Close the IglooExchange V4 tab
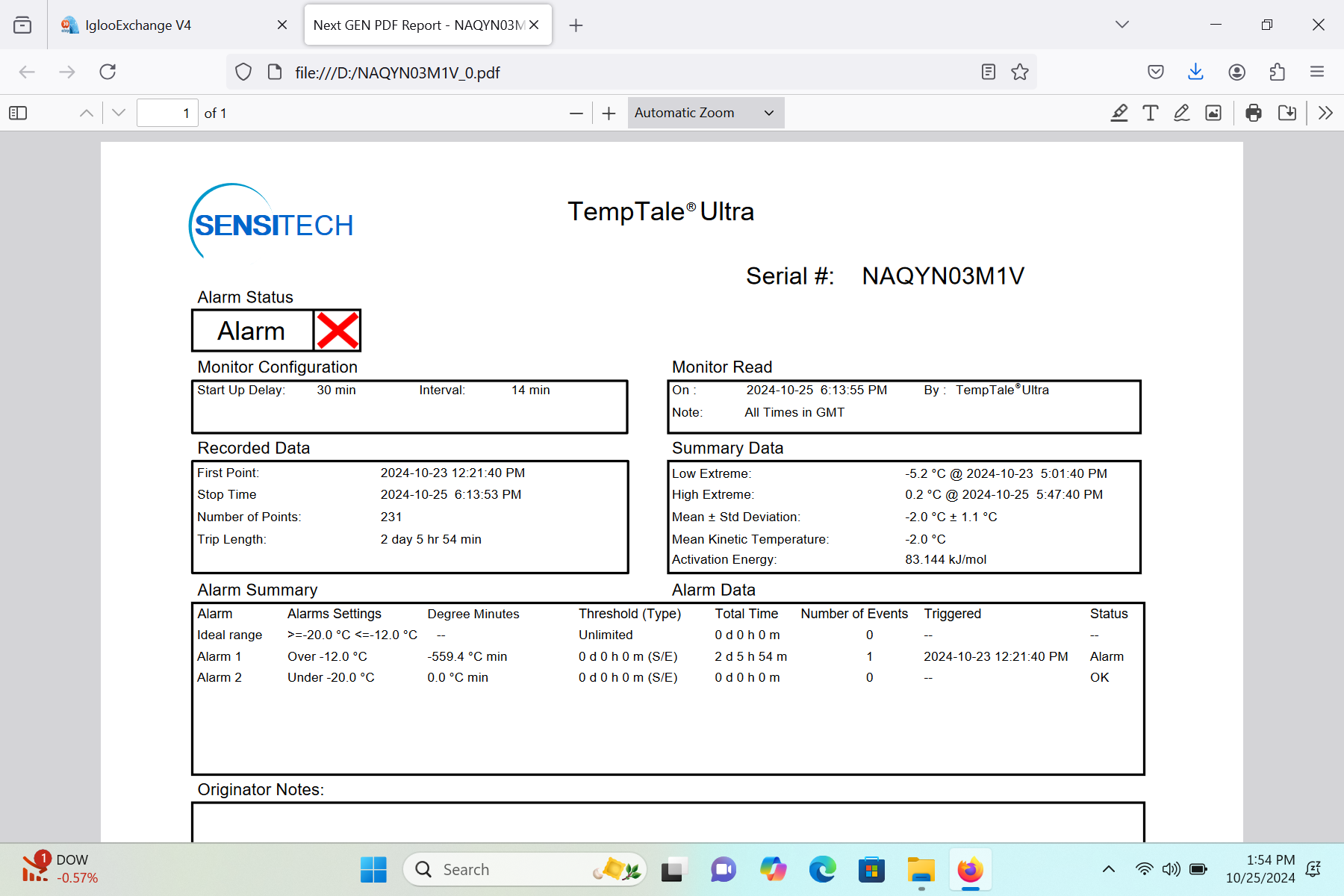The image size is (1344, 896). tap(282, 25)
